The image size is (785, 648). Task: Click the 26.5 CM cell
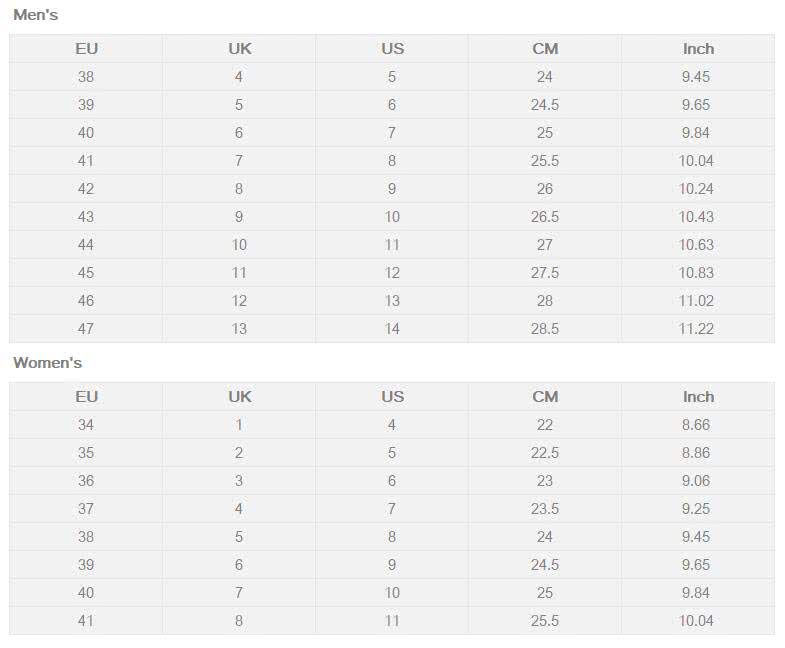point(545,217)
